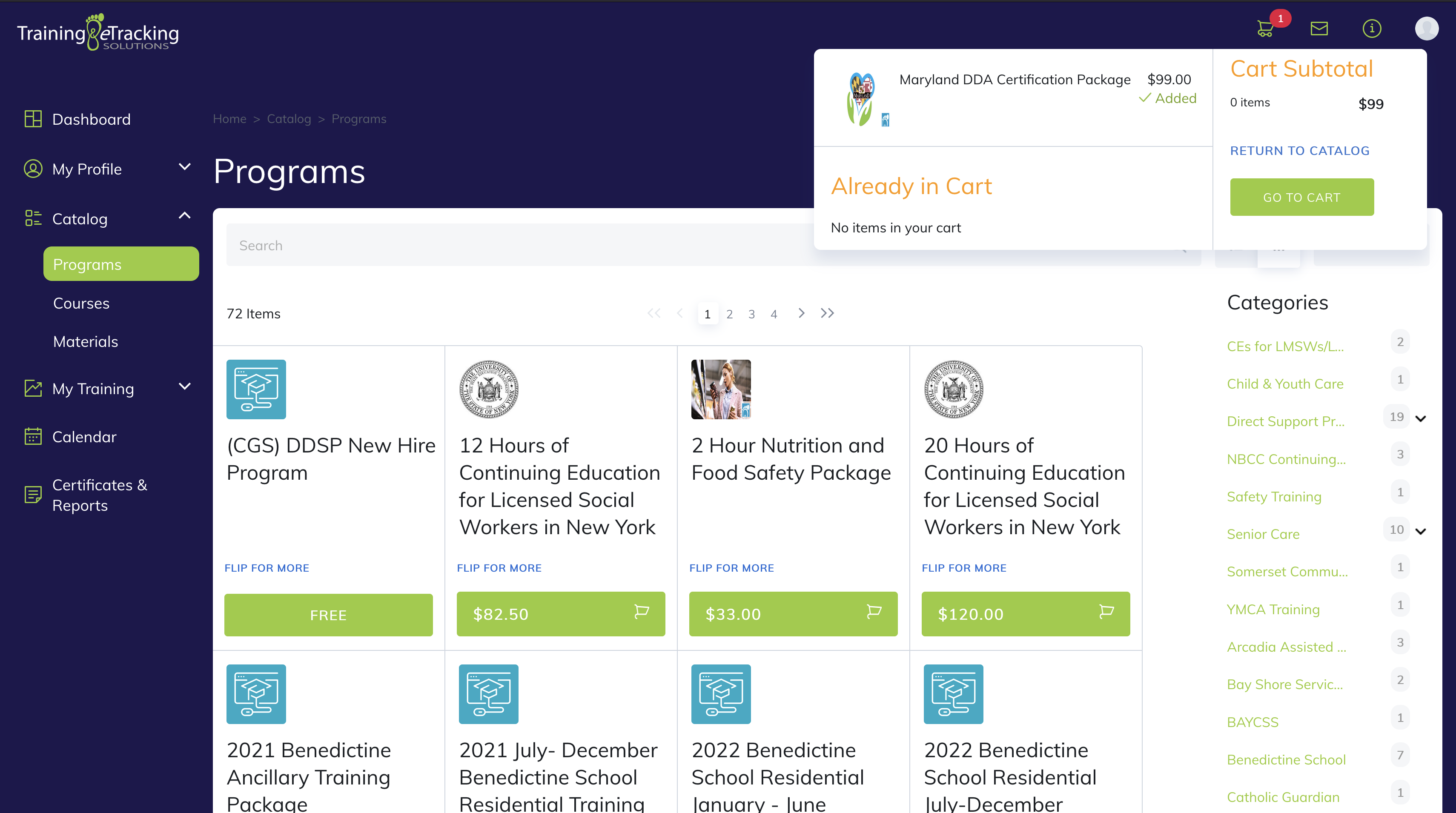
Task: Expand Direct Support category chevron
Action: [1420, 419]
